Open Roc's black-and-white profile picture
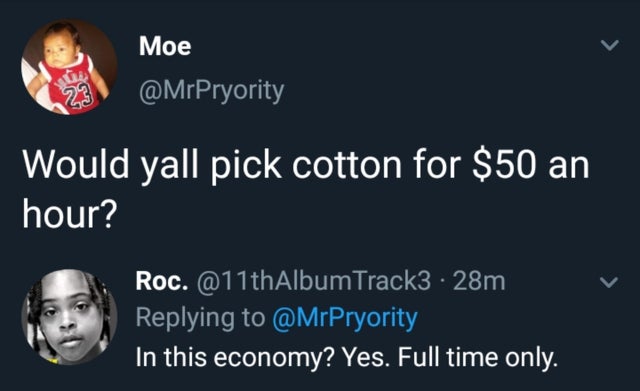 (x=69, y=316)
